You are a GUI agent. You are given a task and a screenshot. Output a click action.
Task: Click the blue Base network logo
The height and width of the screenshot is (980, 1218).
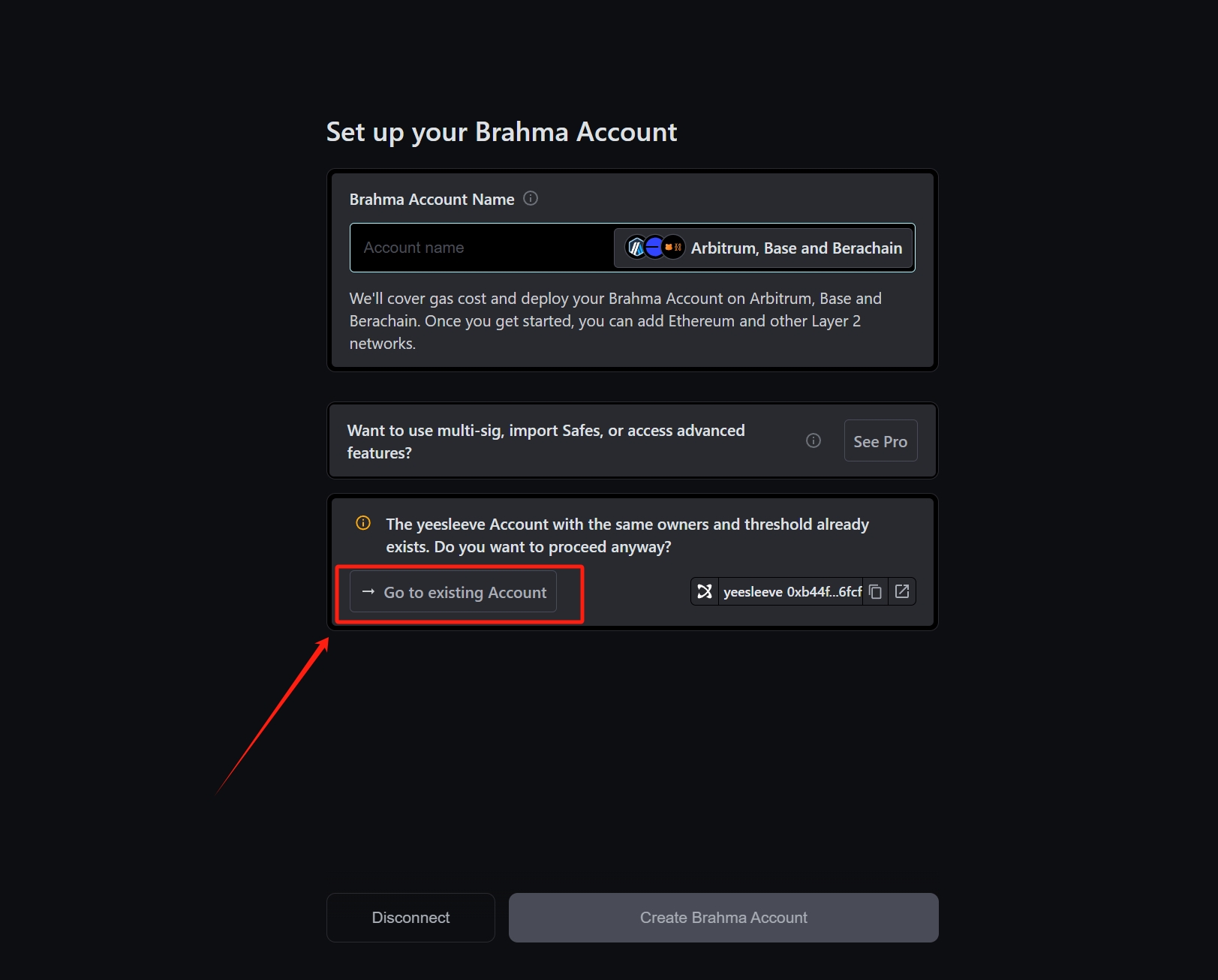coord(654,247)
